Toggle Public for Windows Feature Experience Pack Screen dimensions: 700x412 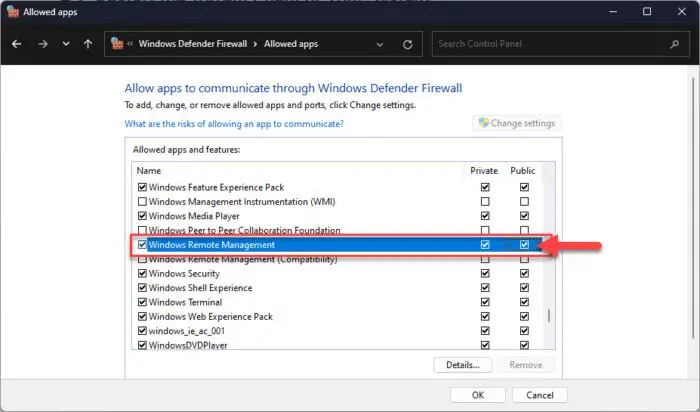[524, 187]
